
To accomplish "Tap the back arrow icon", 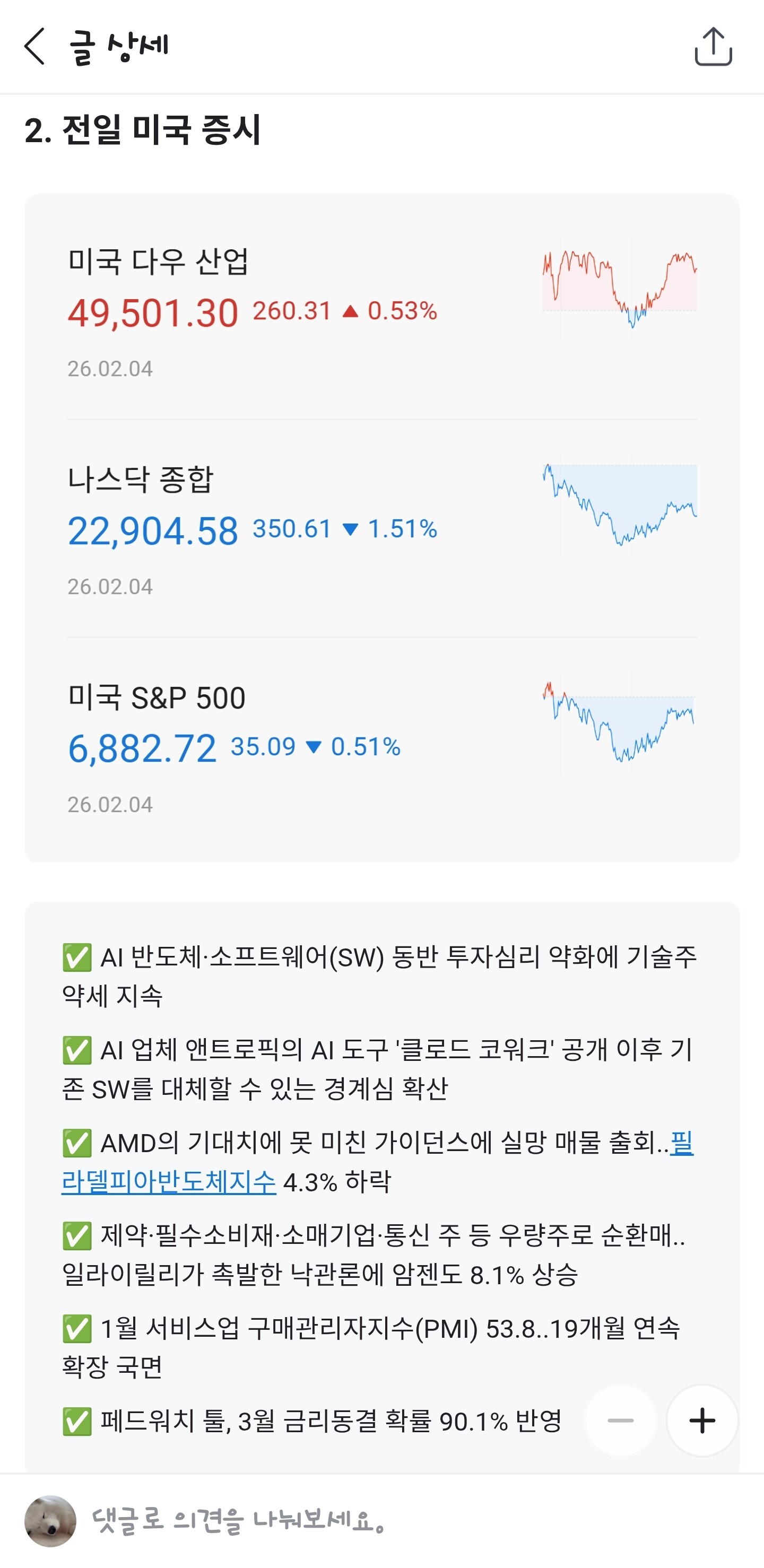I will tap(34, 46).
